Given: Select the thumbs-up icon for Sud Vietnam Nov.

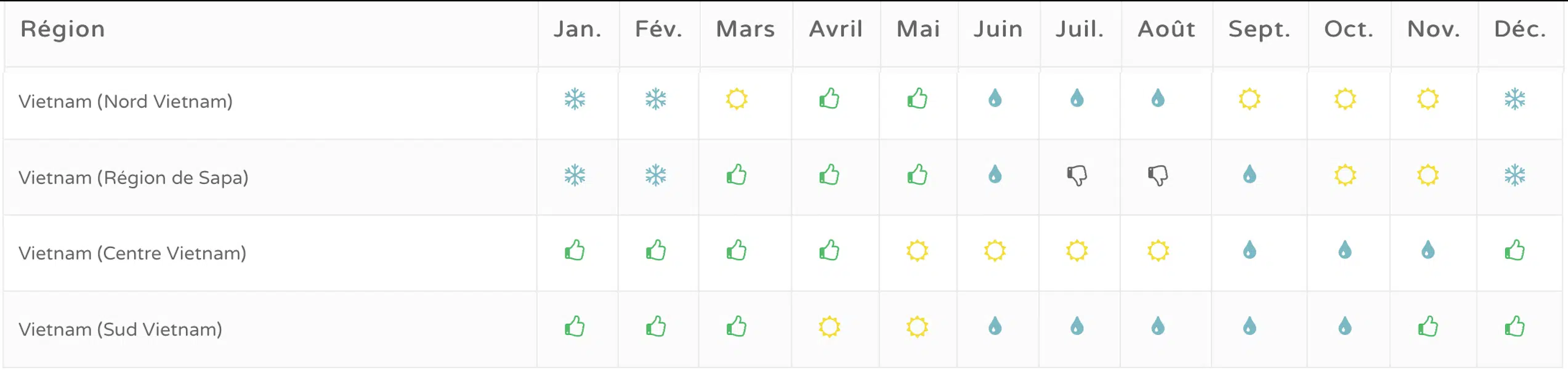Looking at the screenshot, I should pos(1428,327).
